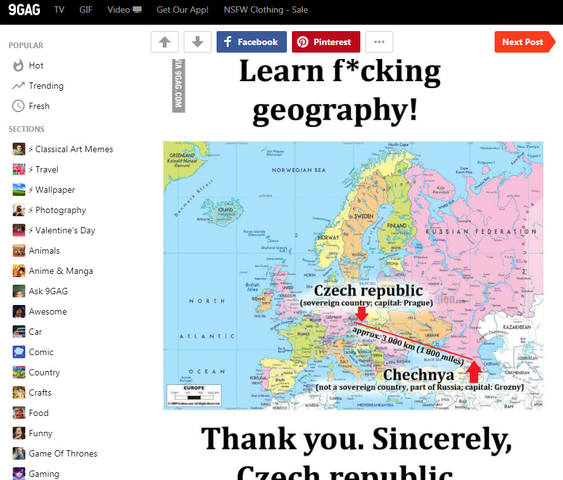Click the Classical Art Memes thumbnail icon
Screen dimensions: 563x480
pyautogui.click(x=19, y=149)
